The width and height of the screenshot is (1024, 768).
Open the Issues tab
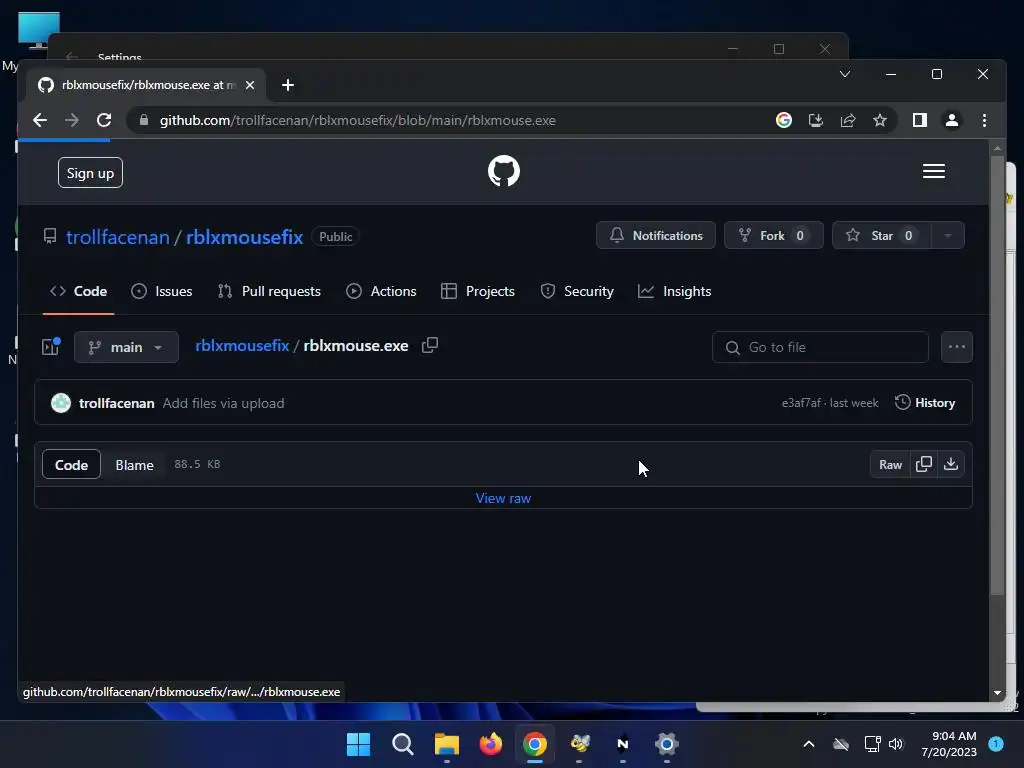[x=161, y=291]
